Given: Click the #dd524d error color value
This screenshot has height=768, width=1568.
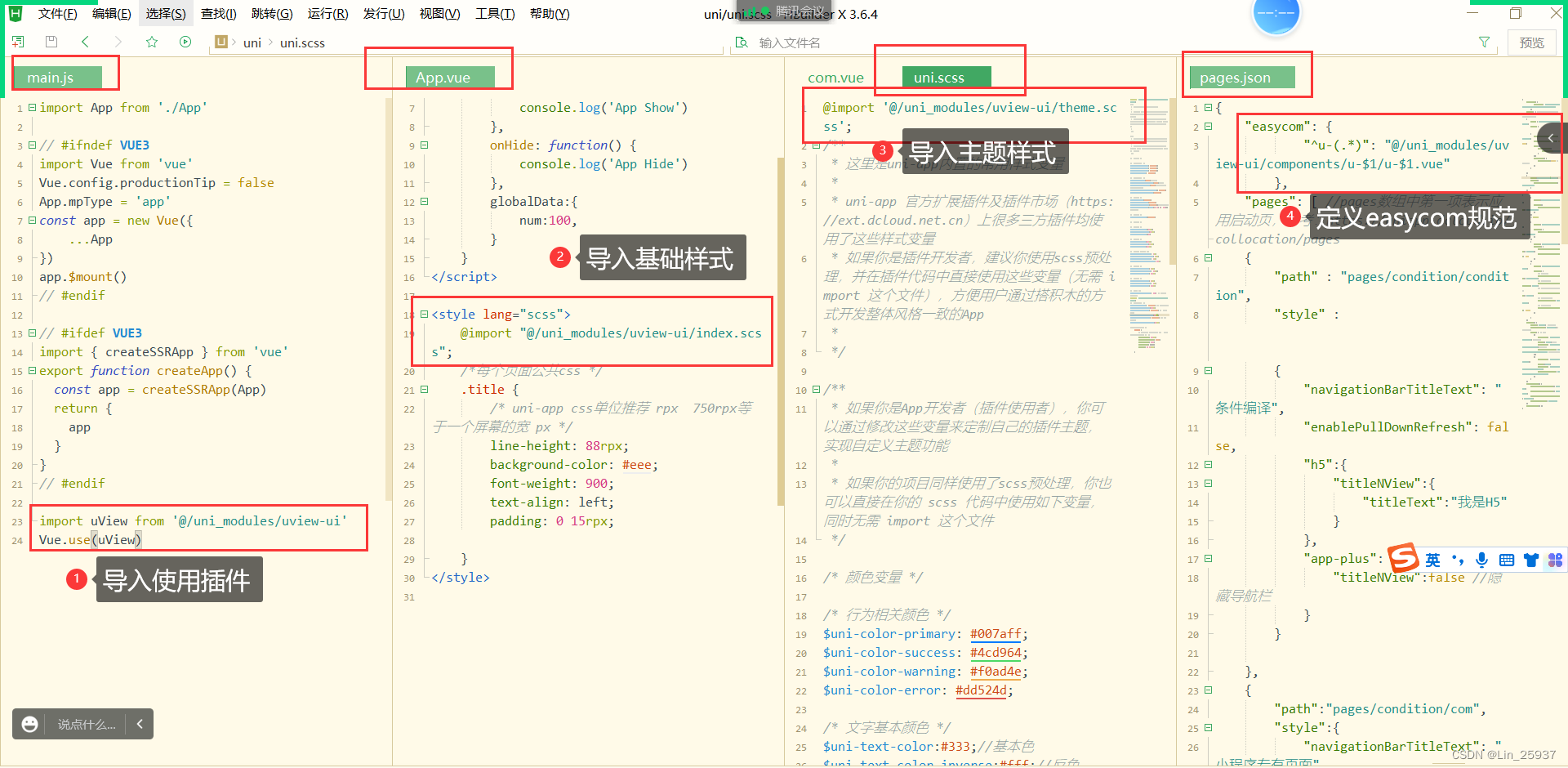Looking at the screenshot, I should (x=981, y=690).
